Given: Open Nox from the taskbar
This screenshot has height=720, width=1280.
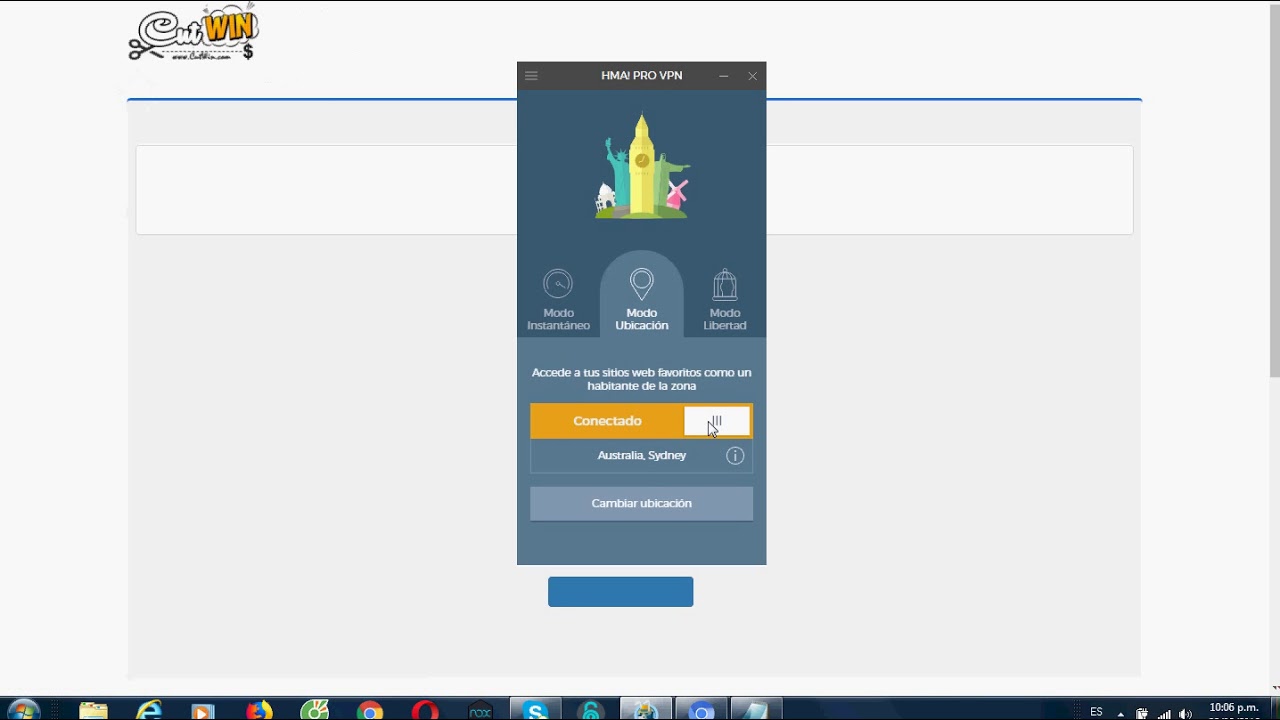Looking at the screenshot, I should 481,711.
